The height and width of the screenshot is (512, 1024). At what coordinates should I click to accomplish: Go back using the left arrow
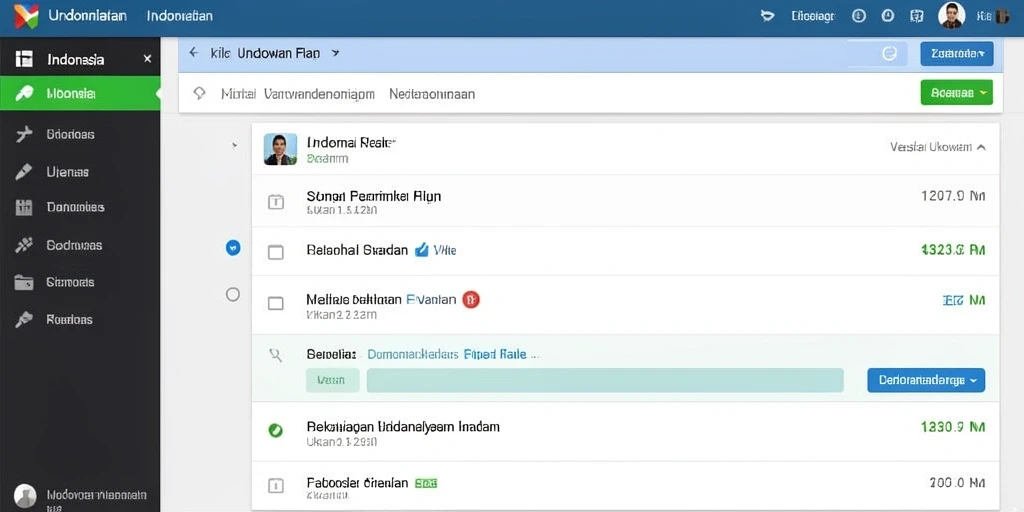point(193,53)
